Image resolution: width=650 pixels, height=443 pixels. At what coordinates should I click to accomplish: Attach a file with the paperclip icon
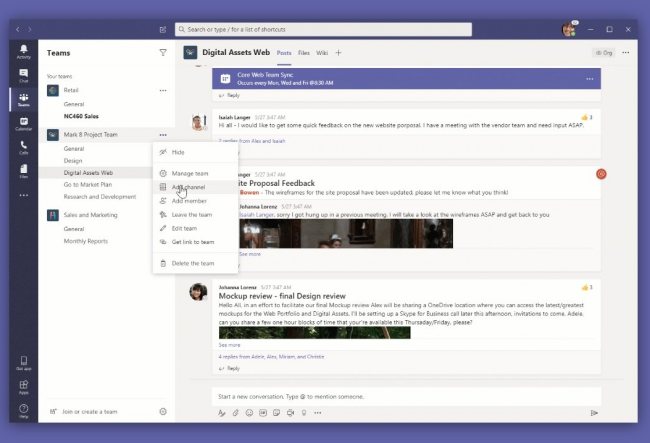click(x=235, y=413)
